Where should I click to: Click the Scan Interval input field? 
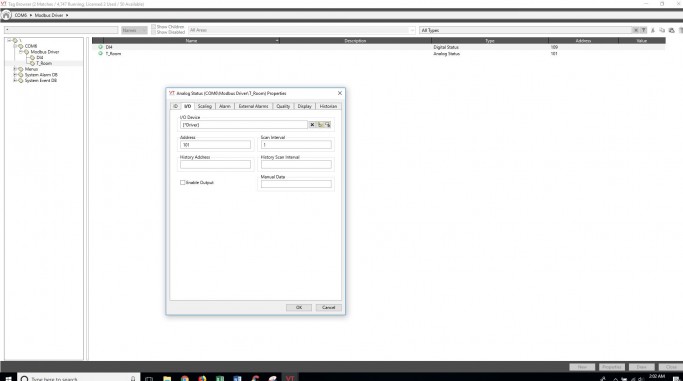(x=296, y=145)
